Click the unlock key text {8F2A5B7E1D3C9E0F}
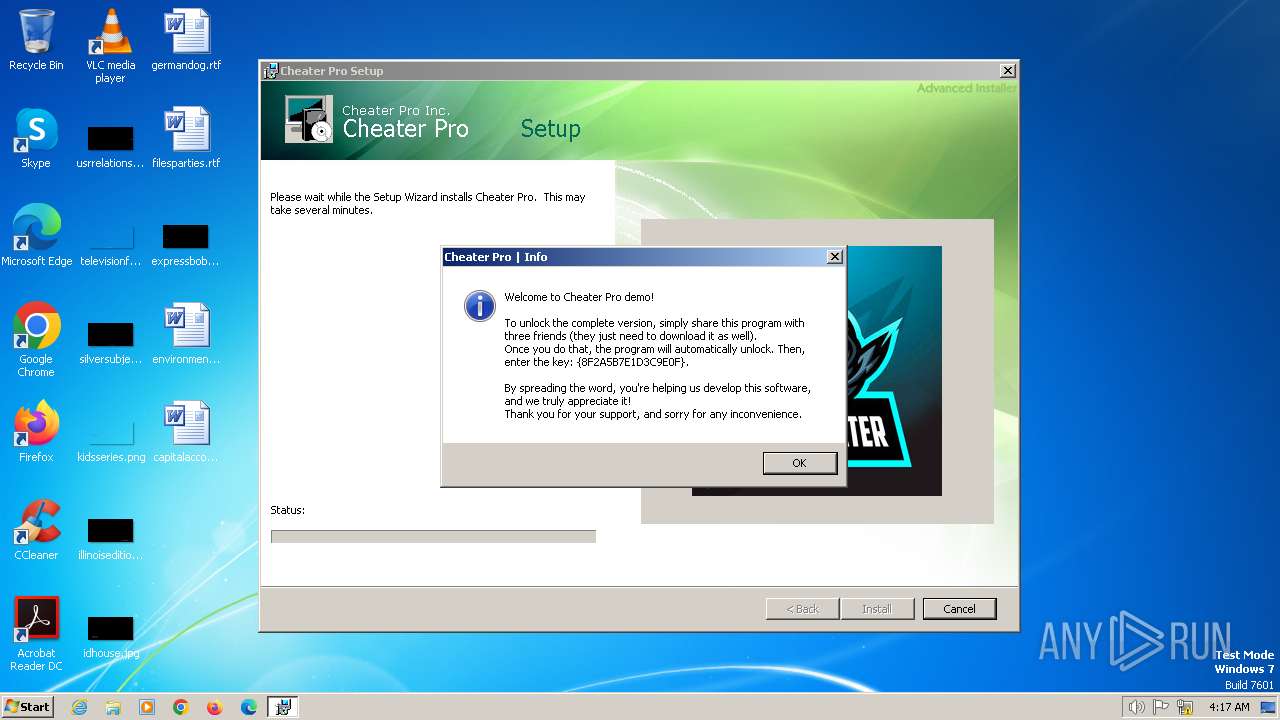1280x720 pixels. (x=632, y=362)
